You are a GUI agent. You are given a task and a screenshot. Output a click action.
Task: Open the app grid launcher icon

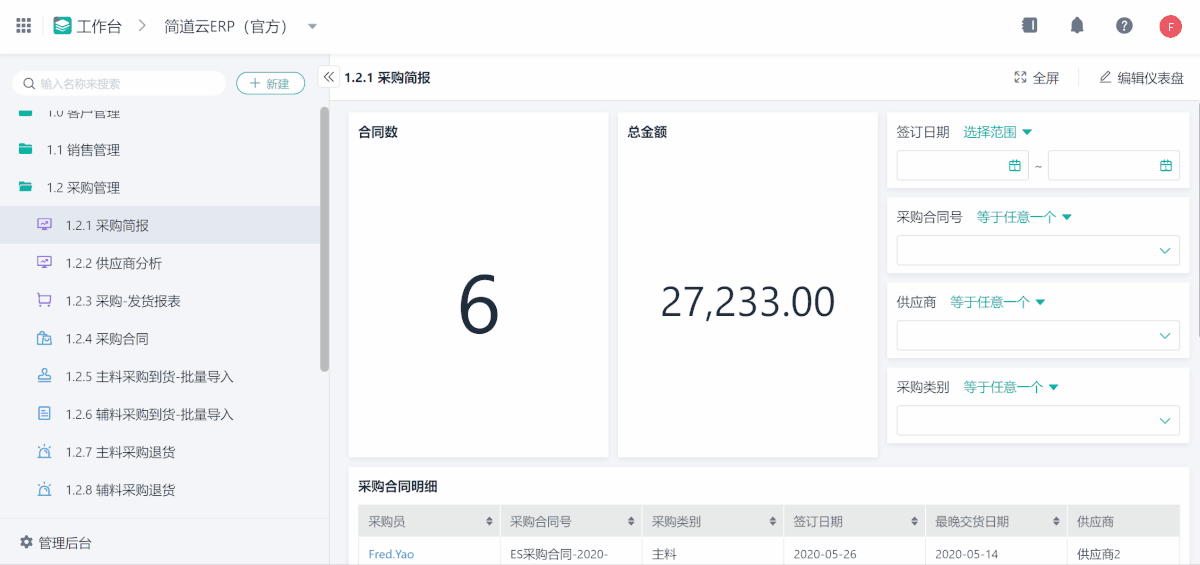pos(24,26)
